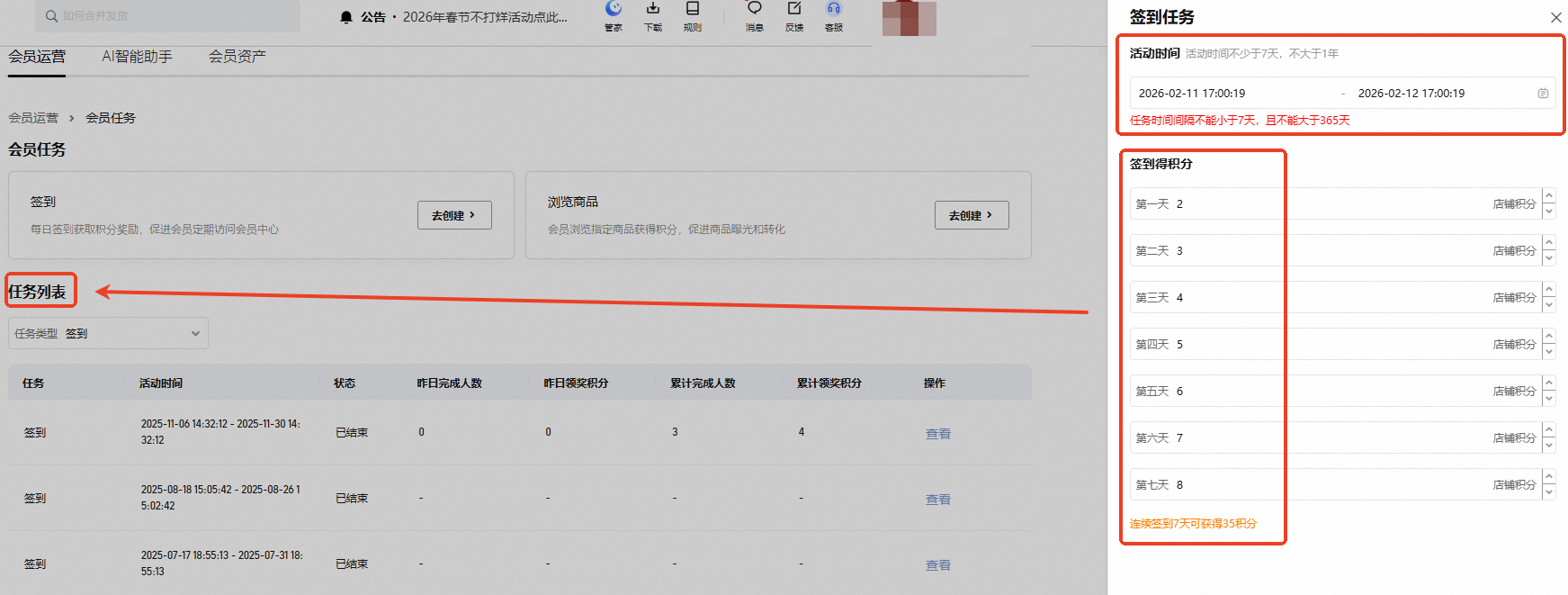The width and height of the screenshot is (1568, 595).
Task: Click the activity start date input field
Action: 1232,94
